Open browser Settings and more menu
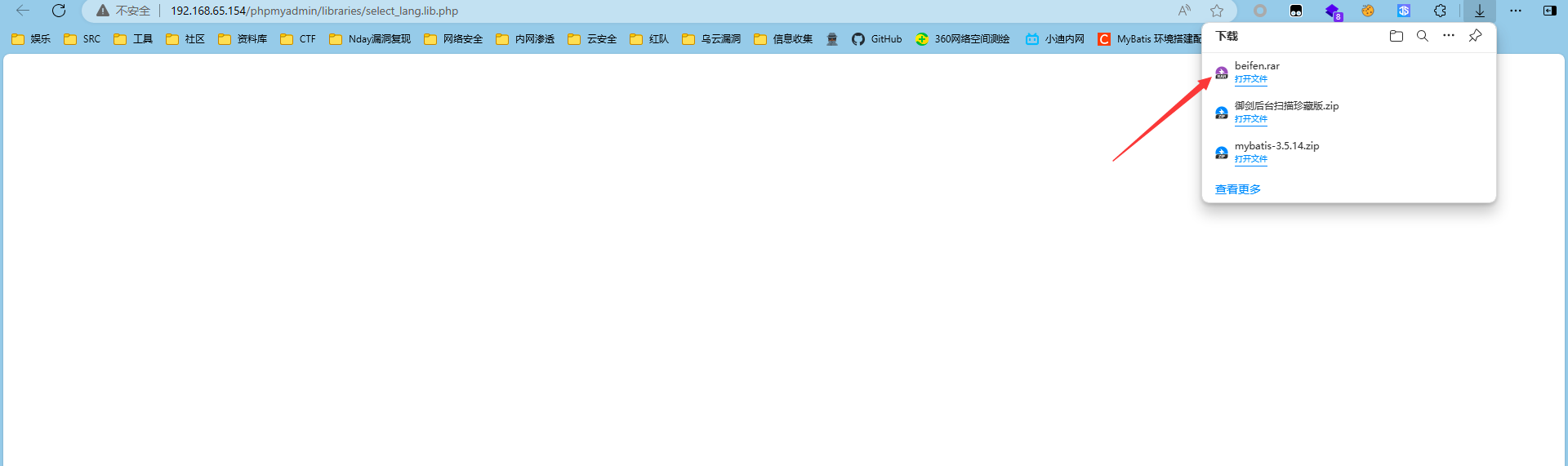 (1516, 11)
